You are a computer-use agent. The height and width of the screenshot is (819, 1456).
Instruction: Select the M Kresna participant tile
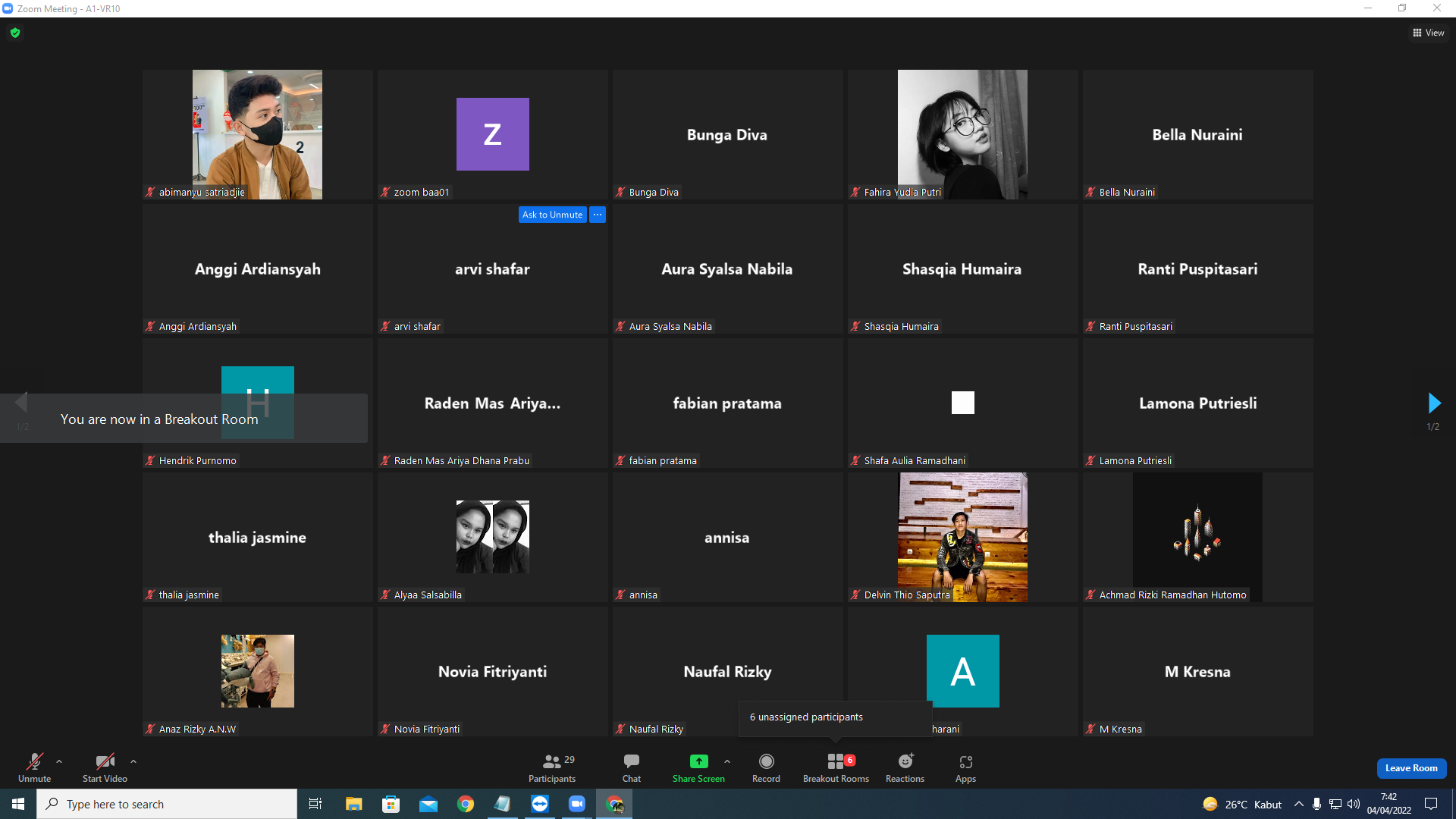1198,671
